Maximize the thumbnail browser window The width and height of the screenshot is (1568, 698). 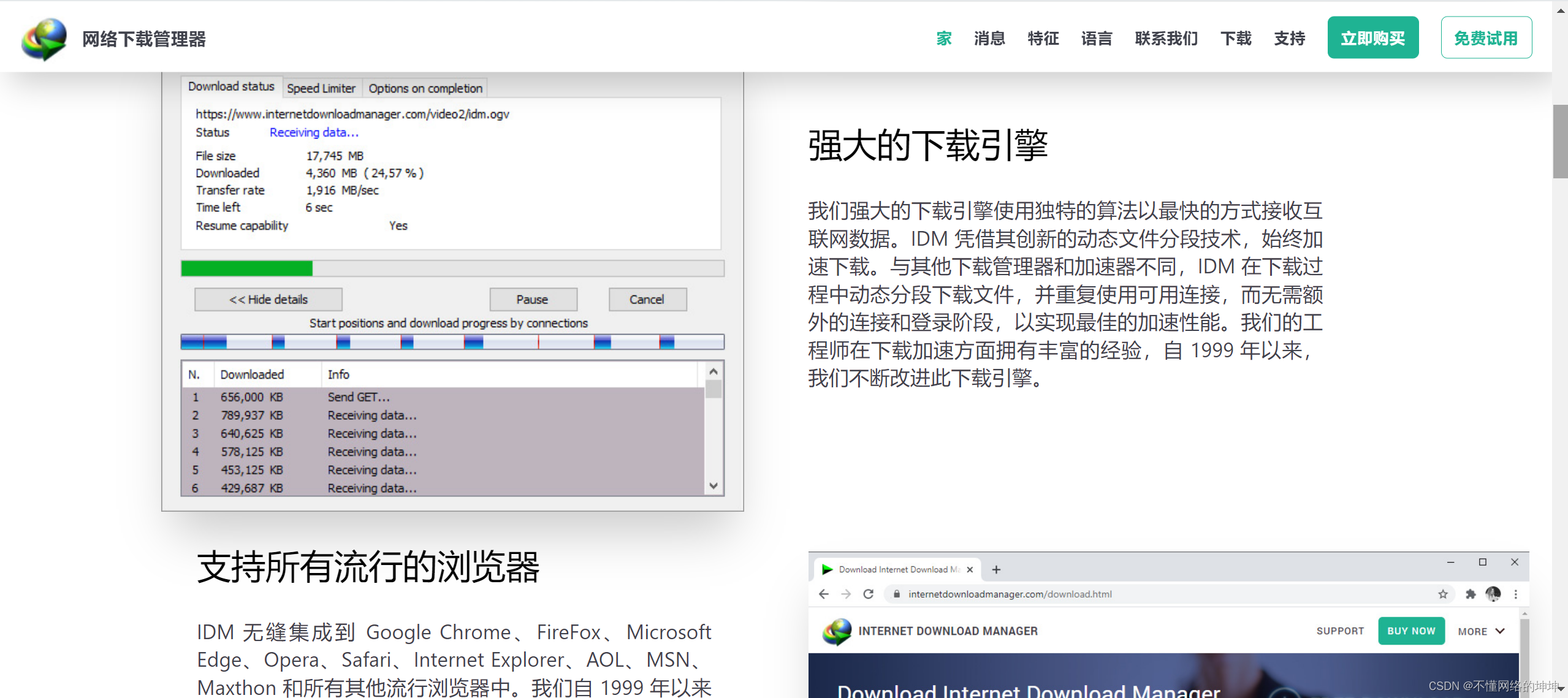(1483, 562)
